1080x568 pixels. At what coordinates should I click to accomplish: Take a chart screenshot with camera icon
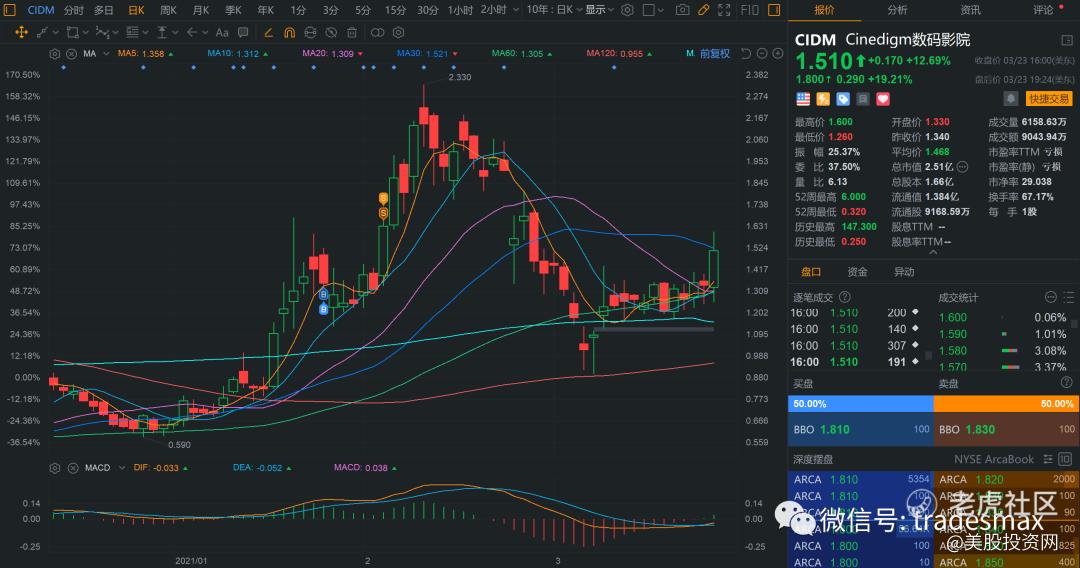coord(682,10)
